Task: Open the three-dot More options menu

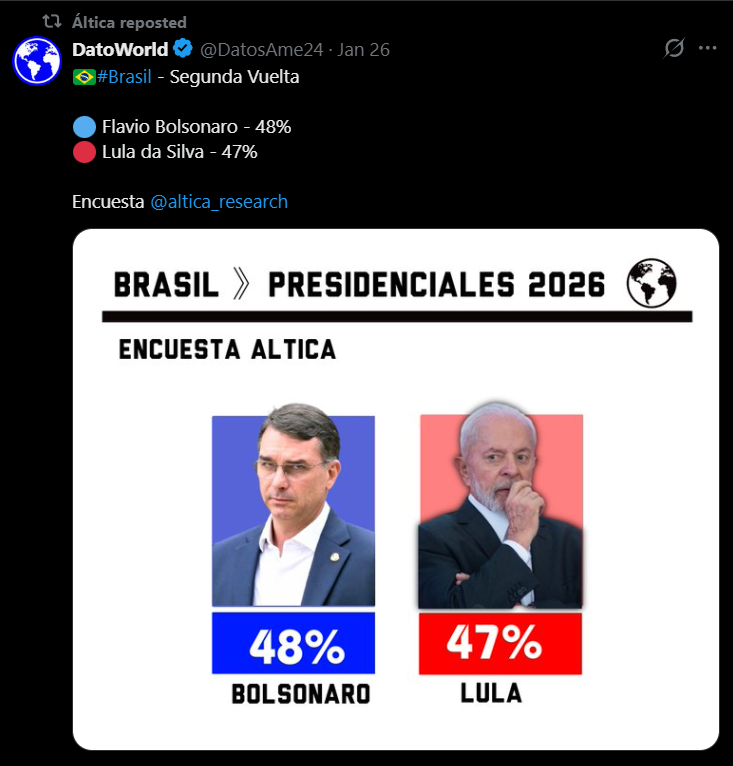Action: click(708, 49)
